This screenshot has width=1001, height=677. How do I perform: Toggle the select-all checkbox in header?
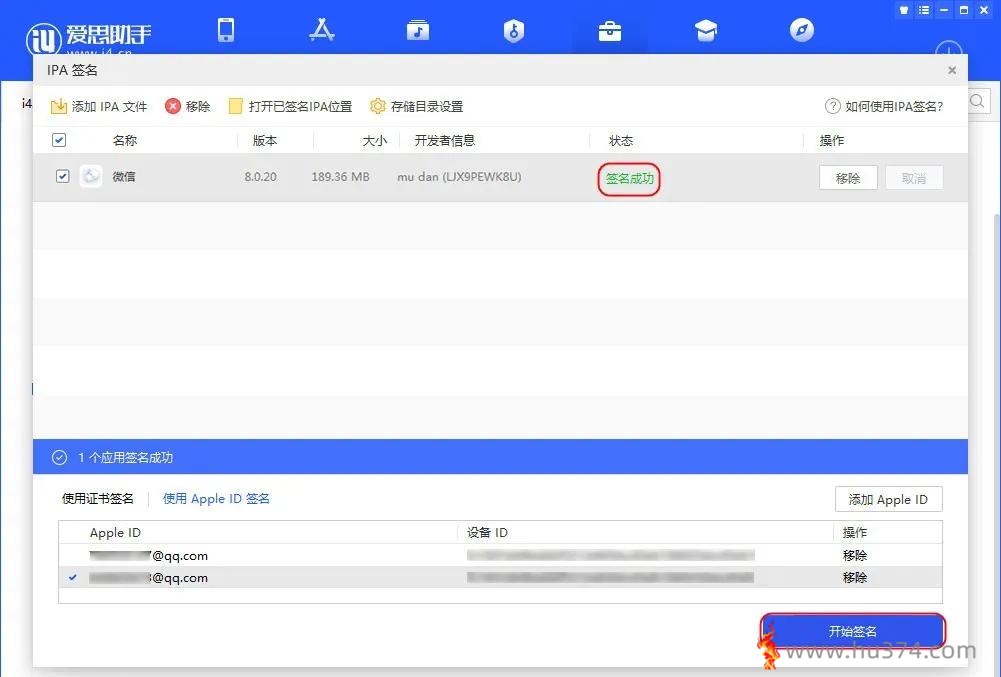coord(59,140)
